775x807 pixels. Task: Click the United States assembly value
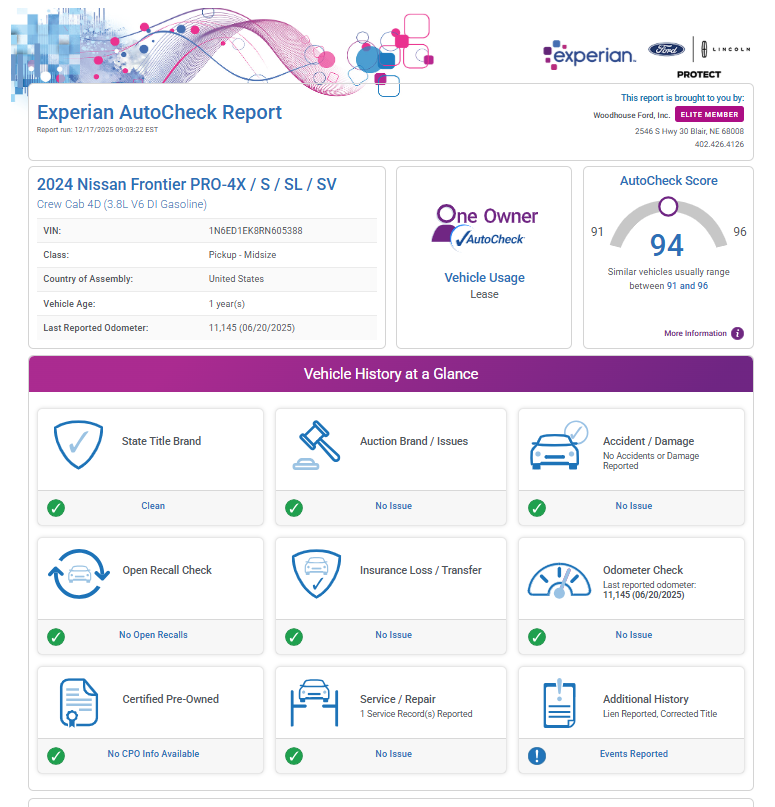(236, 279)
